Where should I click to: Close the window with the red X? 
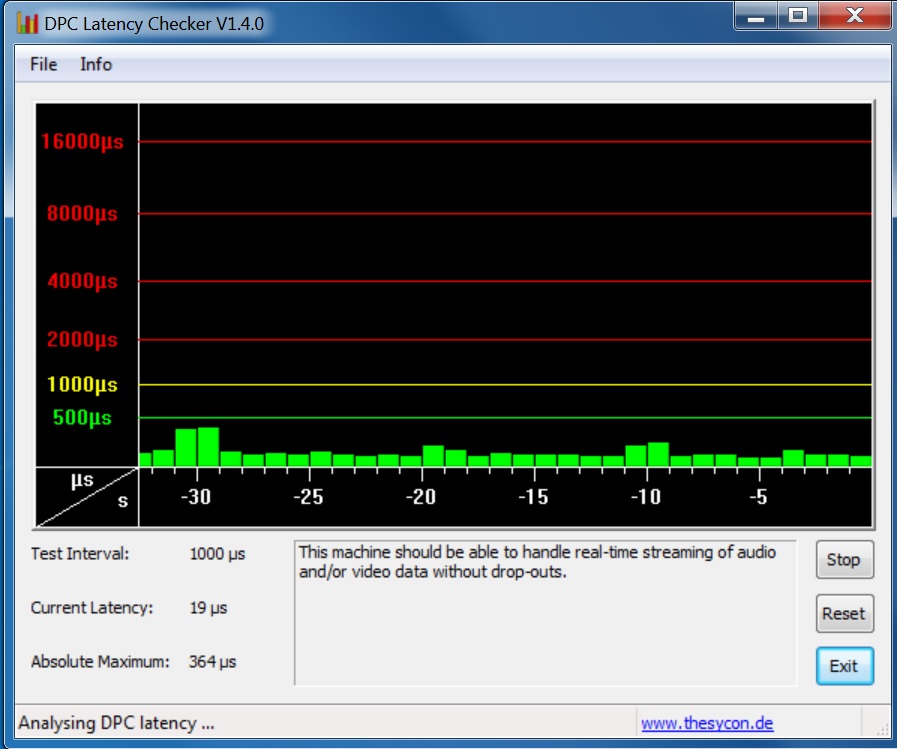[853, 16]
